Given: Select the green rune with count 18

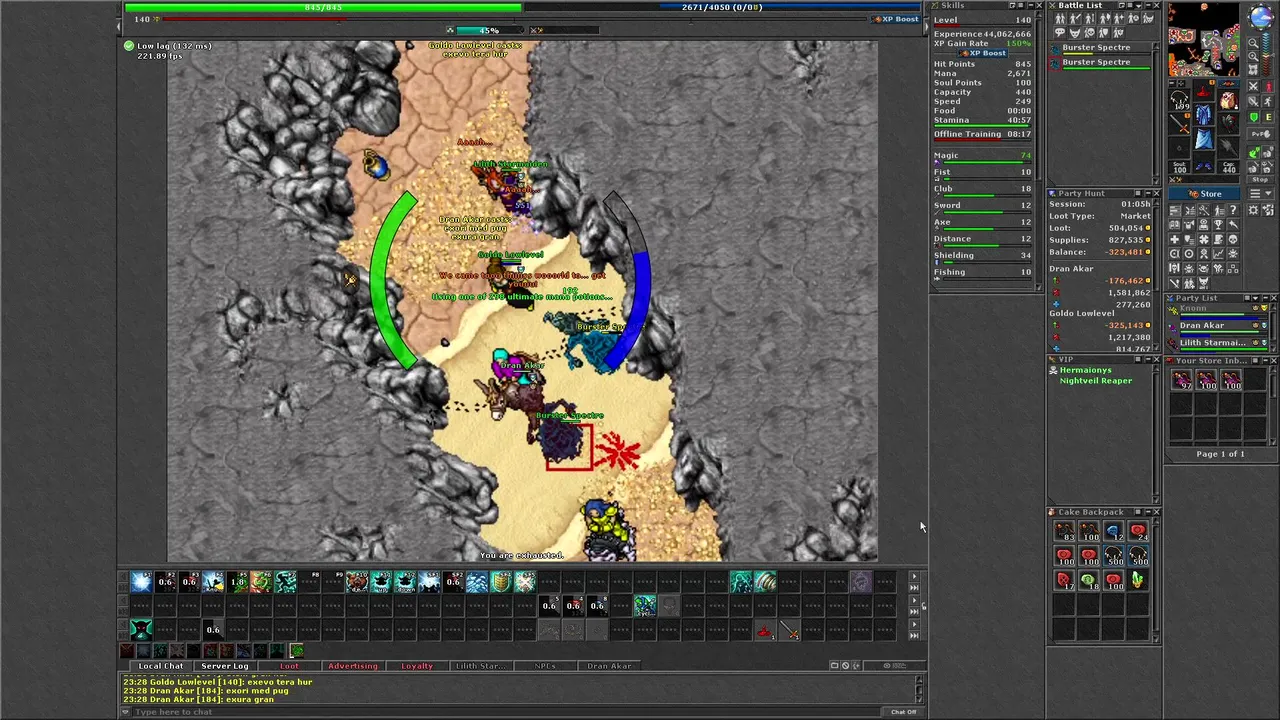Looking at the screenshot, I should (1089, 579).
